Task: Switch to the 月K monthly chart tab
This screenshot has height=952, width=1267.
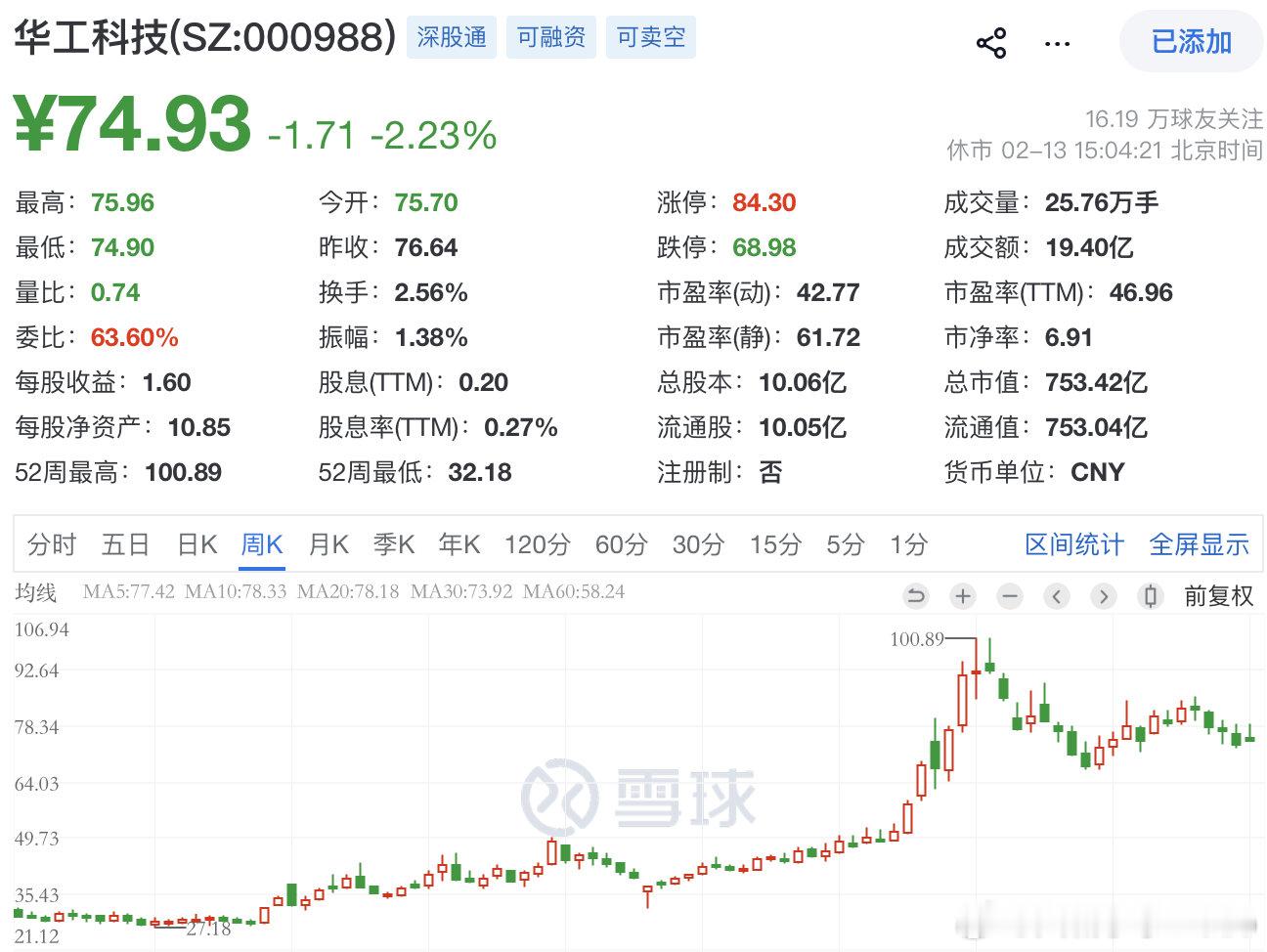Action: pos(328,544)
